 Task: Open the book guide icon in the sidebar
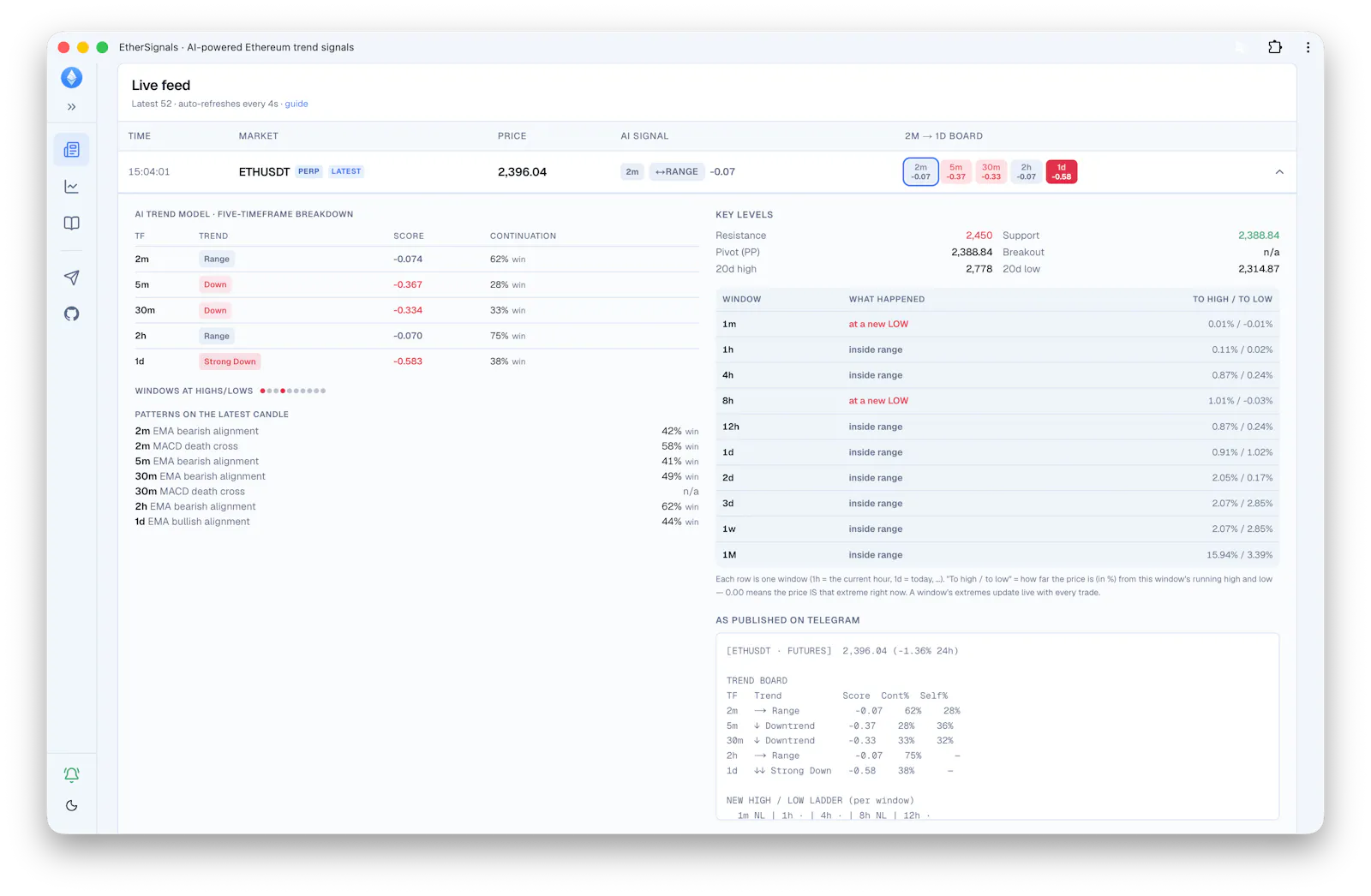tap(72, 224)
